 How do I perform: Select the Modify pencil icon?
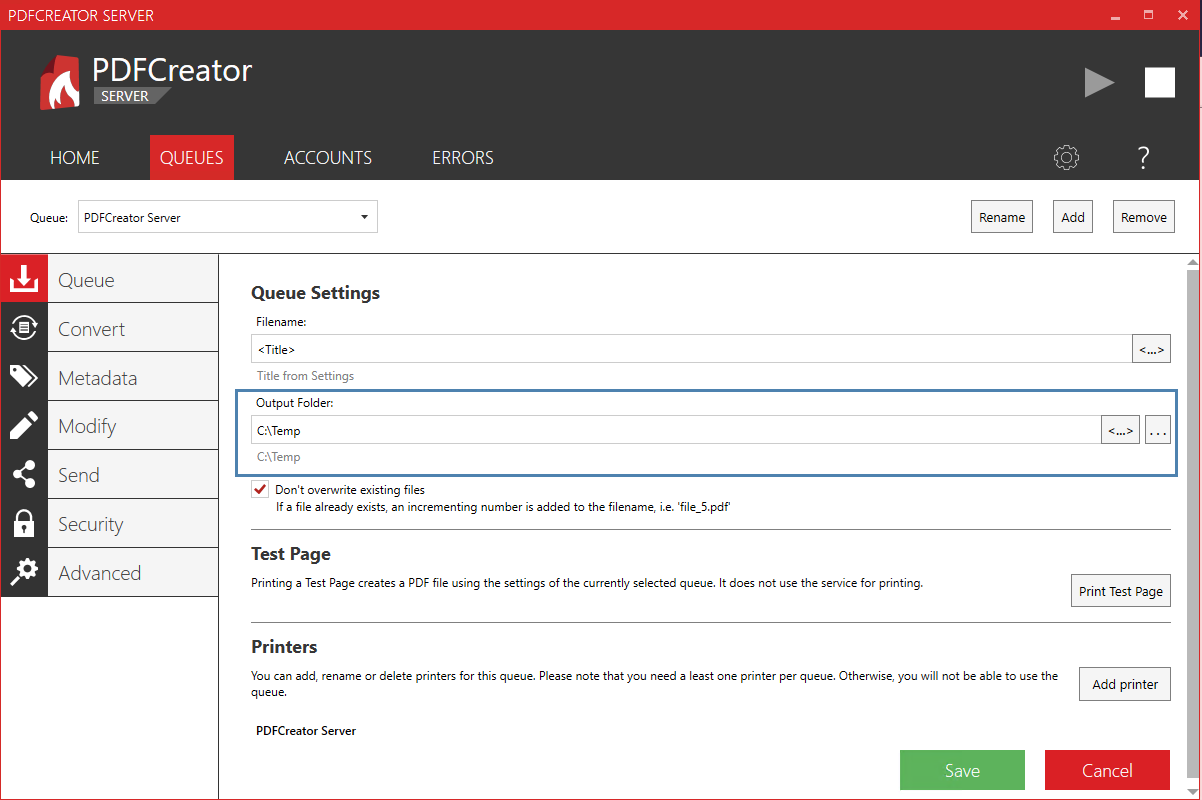tap(24, 425)
